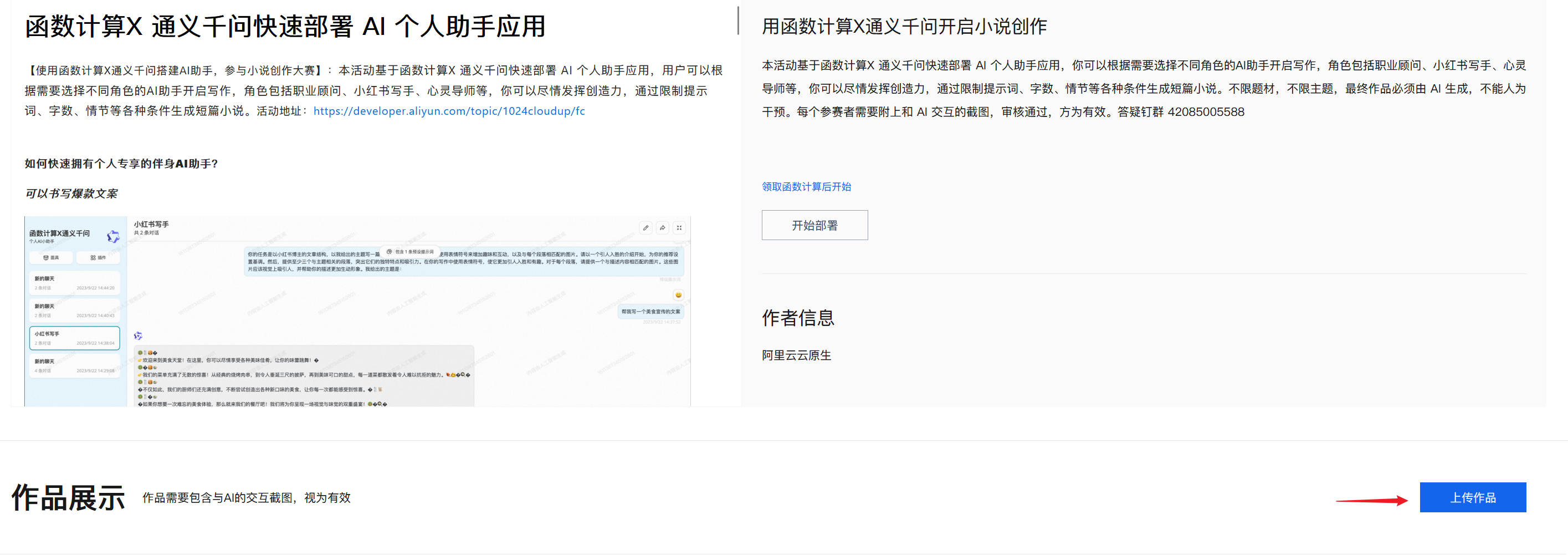
Task: Select the 新的聊天 entry with 4 条对话
Action: 74,365
